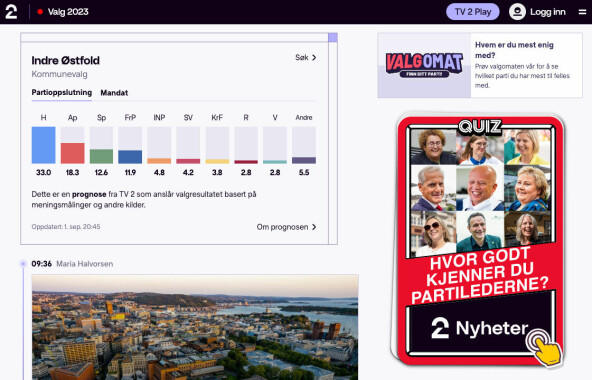The image size is (592, 380).
Task: Click Logg inn
Action: (548, 12)
